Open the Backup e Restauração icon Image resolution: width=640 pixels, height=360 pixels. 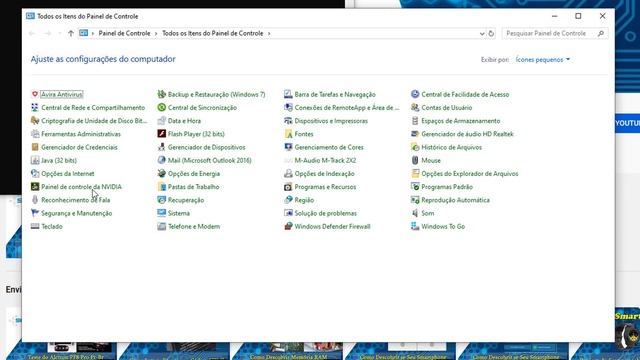tap(162, 94)
